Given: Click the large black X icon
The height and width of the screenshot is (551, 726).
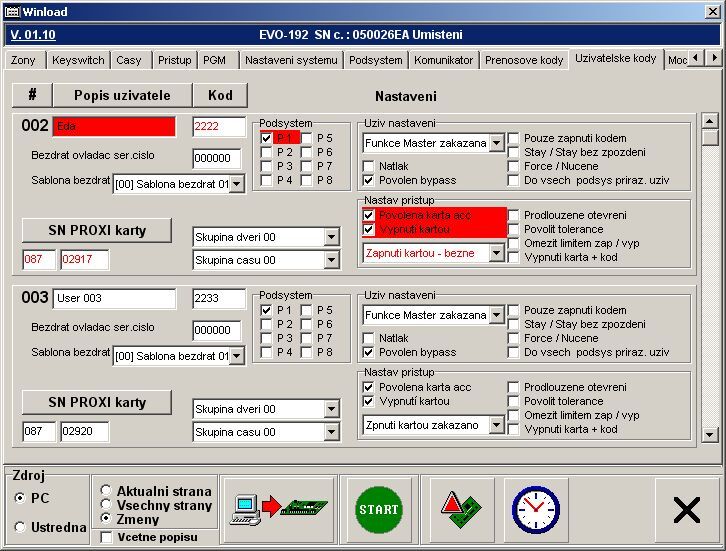Looking at the screenshot, I should [686, 510].
